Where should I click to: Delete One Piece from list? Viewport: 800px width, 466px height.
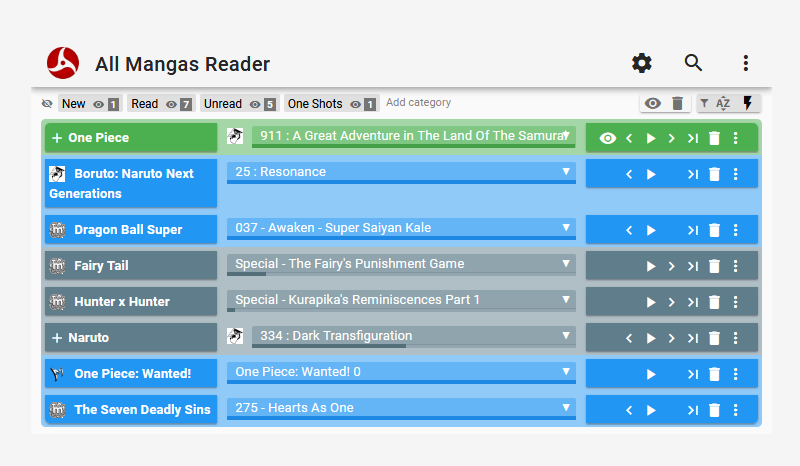pos(714,138)
